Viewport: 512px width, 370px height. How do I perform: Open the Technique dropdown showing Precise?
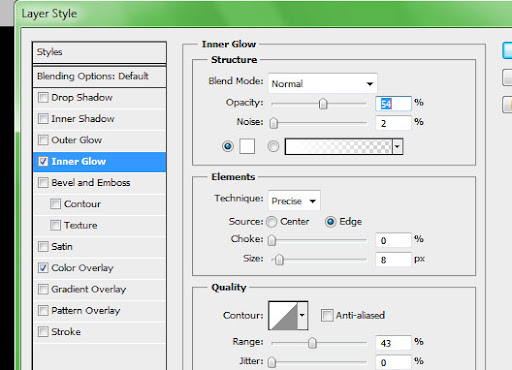pos(294,201)
